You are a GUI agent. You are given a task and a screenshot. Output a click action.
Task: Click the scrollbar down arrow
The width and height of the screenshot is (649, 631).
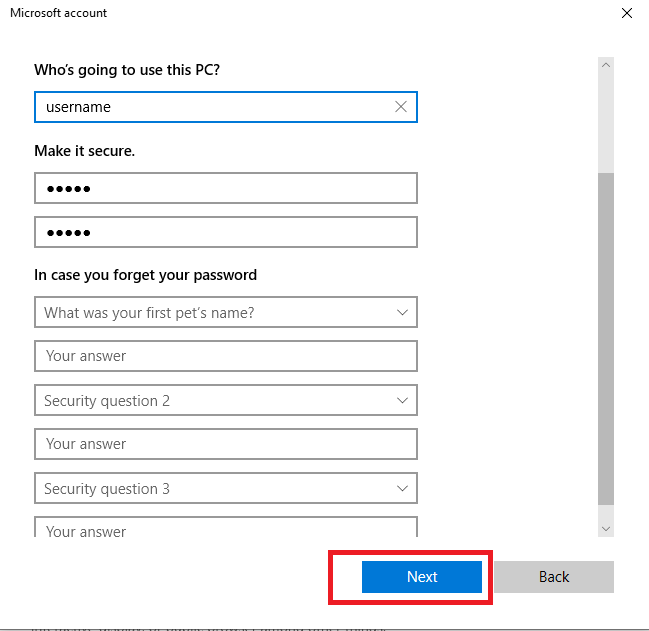click(605, 527)
